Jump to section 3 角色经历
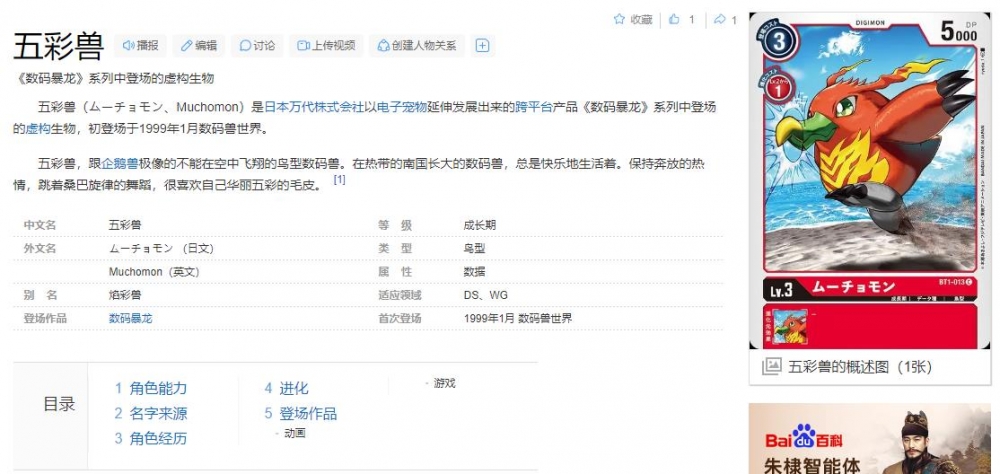1000x474 pixels. (151, 438)
